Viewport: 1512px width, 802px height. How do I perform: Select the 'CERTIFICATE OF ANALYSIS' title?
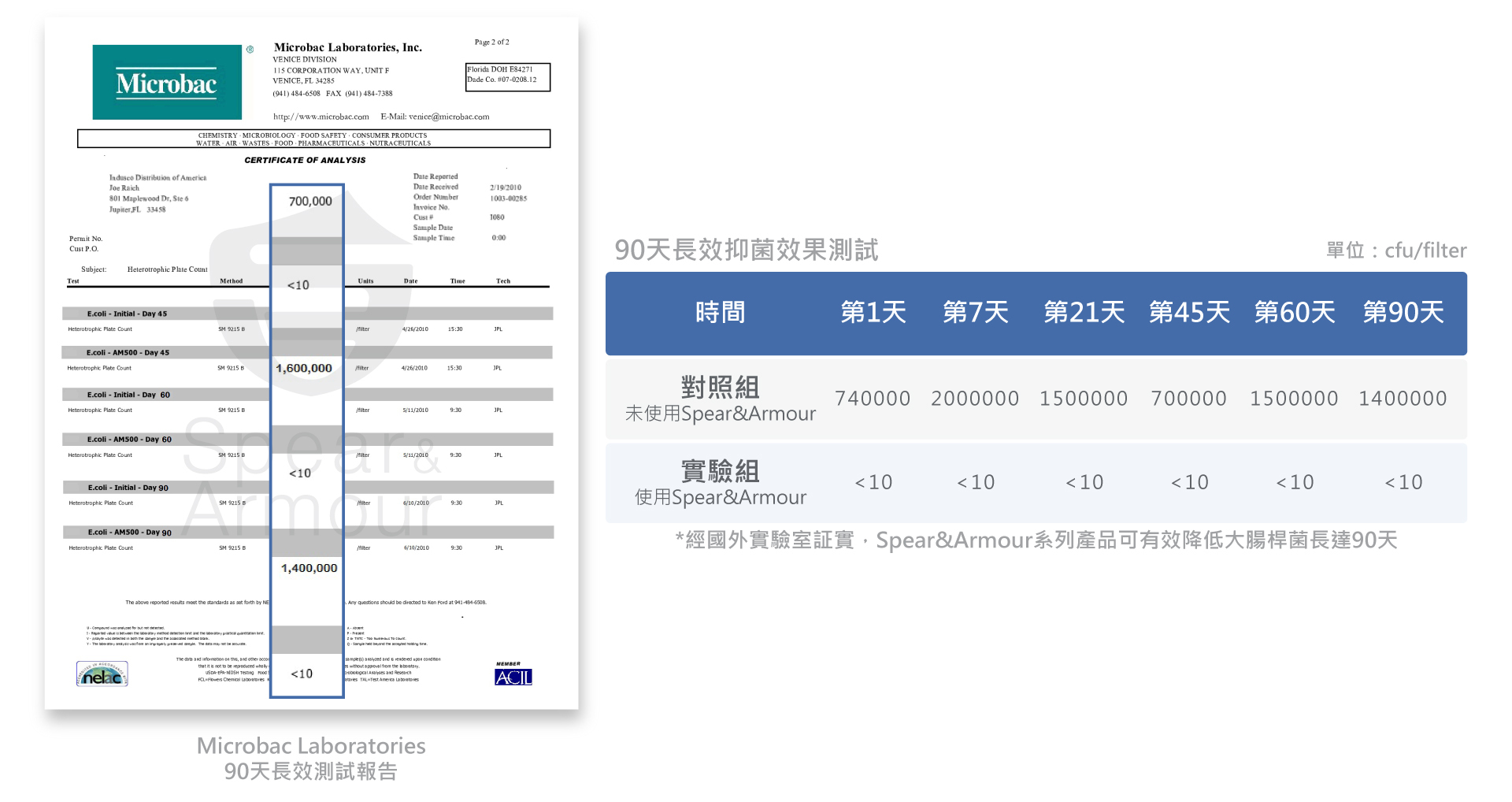305,160
